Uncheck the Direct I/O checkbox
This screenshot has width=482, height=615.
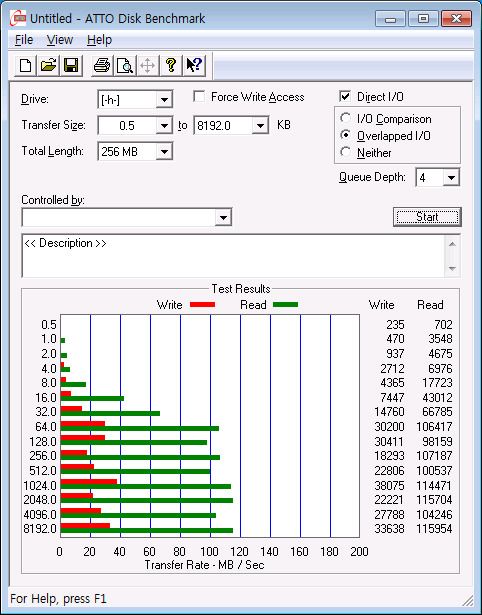click(345, 96)
